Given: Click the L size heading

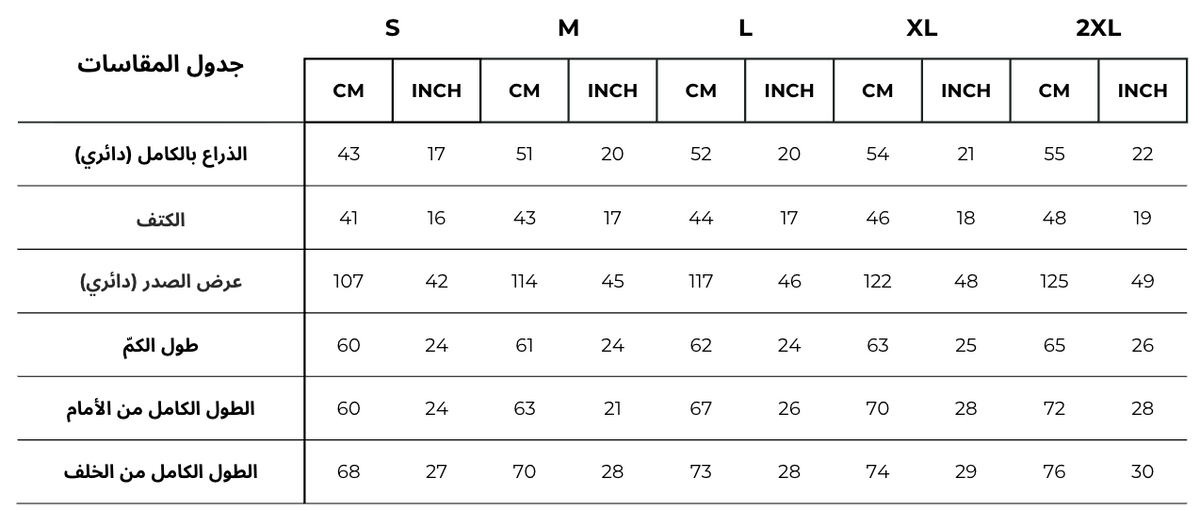Looking at the screenshot, I should (745, 29).
